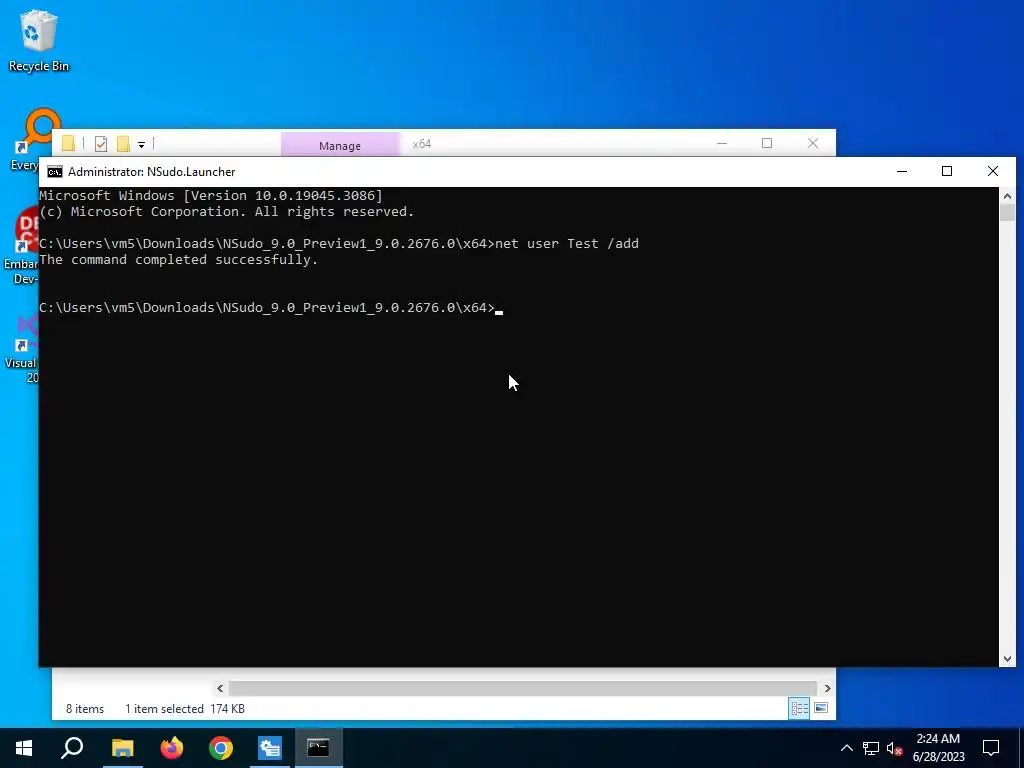Open the Windows Start menu
The height and width of the screenshot is (768, 1024).
pos(24,748)
